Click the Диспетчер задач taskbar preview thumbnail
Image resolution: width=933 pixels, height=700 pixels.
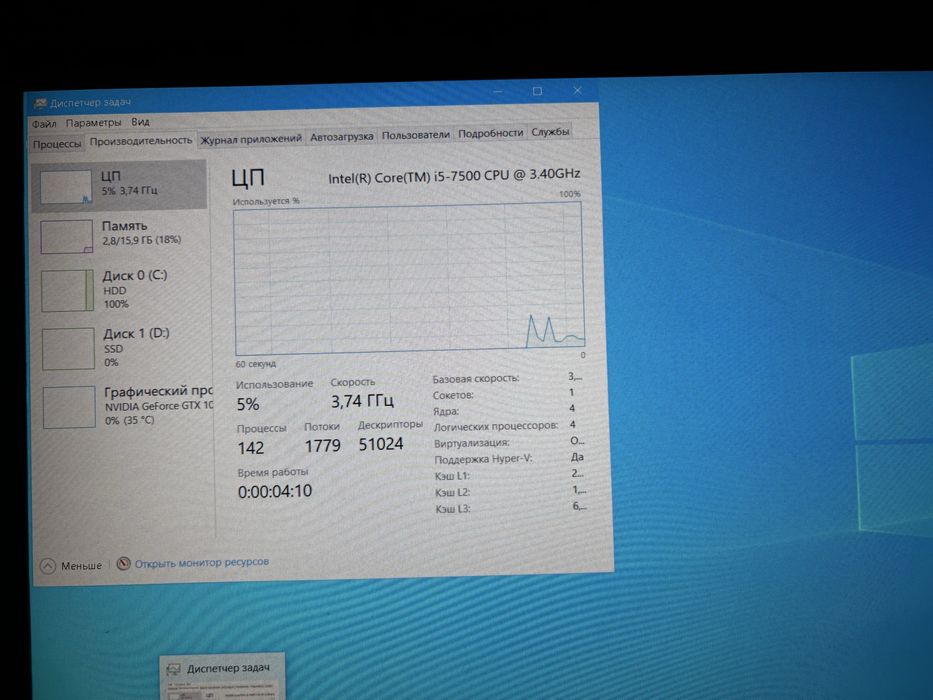[x=222, y=677]
